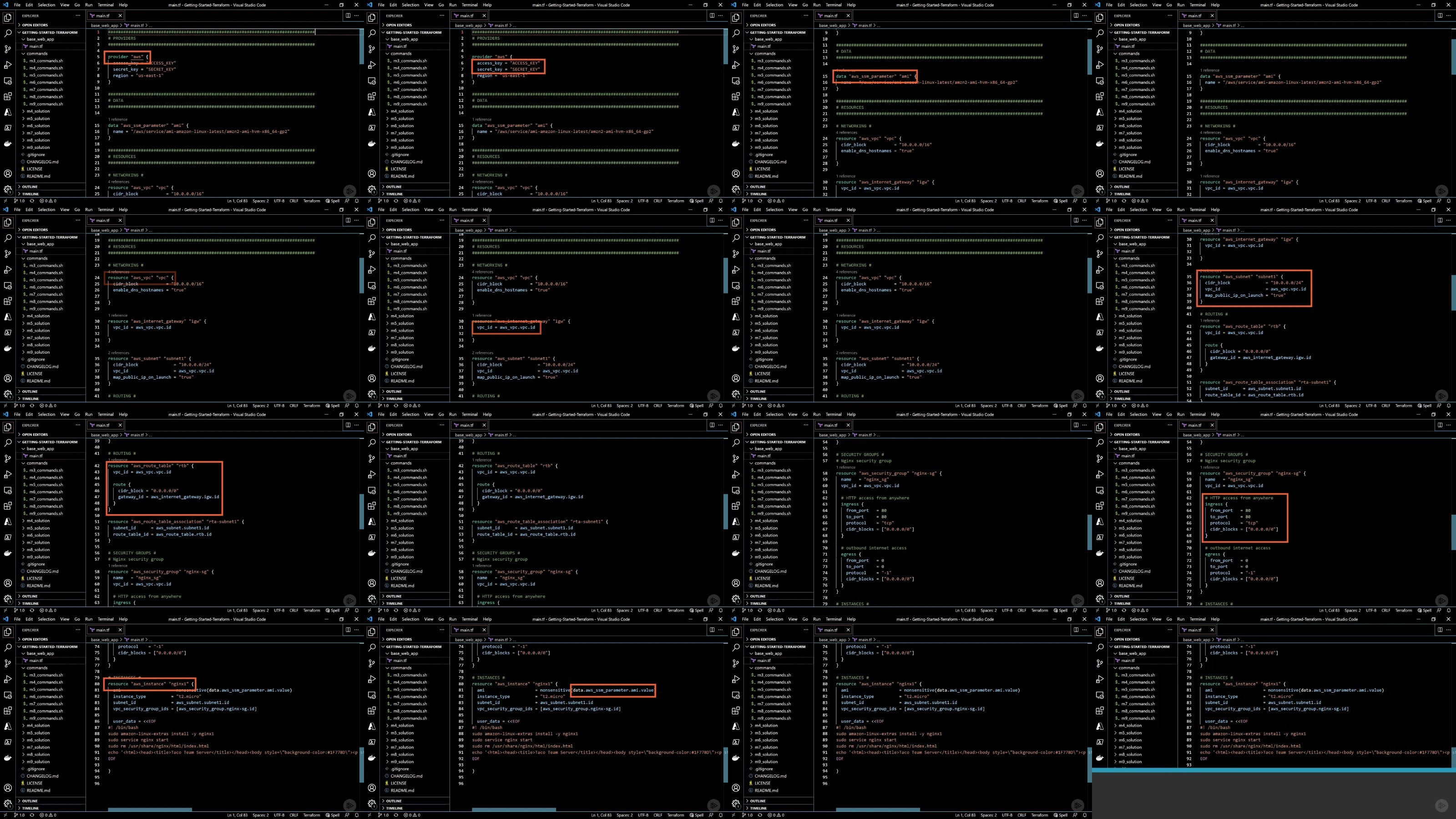Open Accounts icon in window highlighting "aws_subnet" block
Image resolution: width=1456 pixels, height=819 pixels.
coord(1100,378)
